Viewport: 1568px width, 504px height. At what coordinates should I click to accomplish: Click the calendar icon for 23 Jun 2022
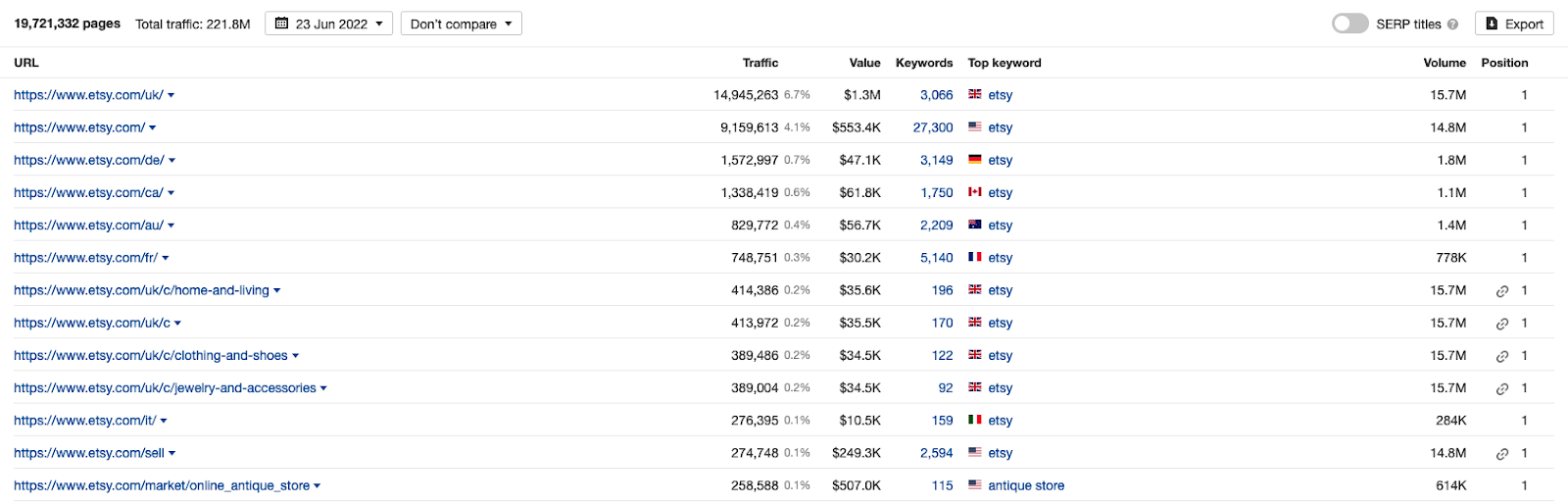(282, 24)
